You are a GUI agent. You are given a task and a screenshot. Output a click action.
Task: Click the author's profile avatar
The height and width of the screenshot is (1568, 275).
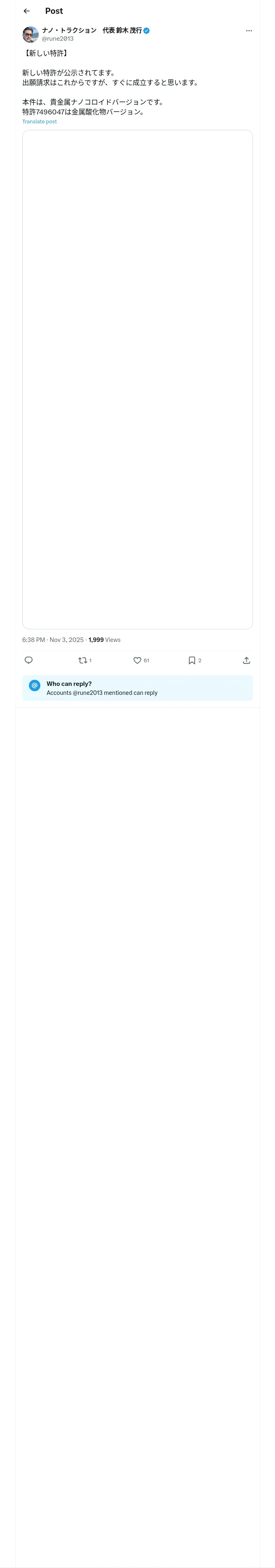click(31, 34)
